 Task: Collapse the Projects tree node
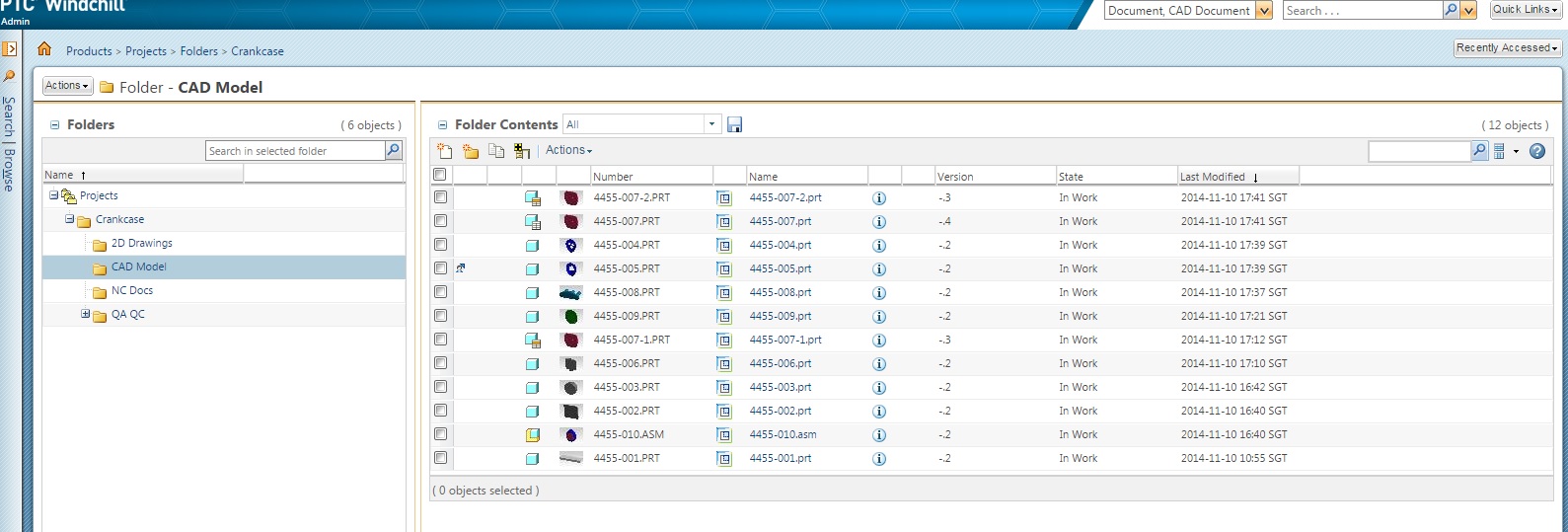(x=54, y=195)
